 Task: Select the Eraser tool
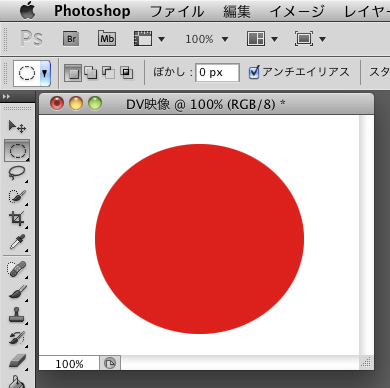click(x=17, y=361)
